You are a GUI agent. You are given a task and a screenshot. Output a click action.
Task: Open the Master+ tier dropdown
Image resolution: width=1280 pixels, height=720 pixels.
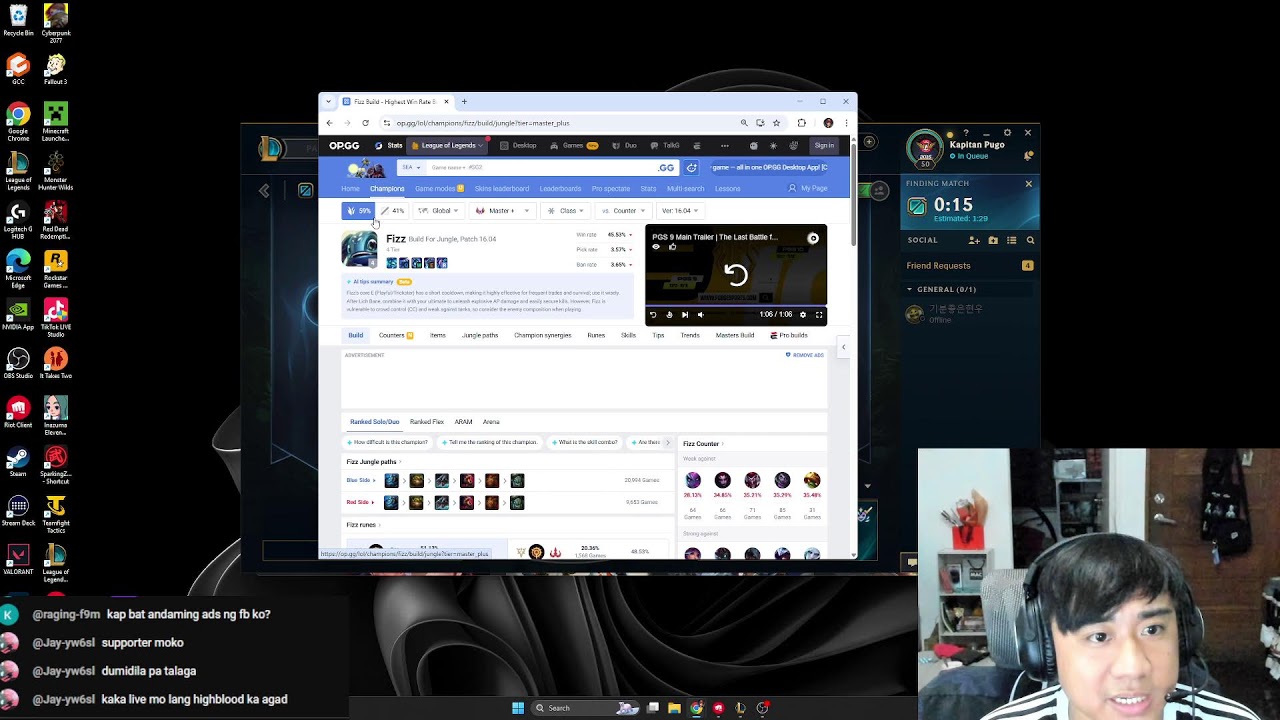(x=502, y=211)
